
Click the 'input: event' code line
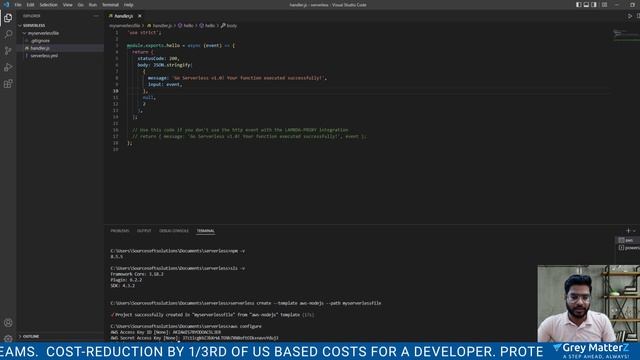tap(165, 84)
